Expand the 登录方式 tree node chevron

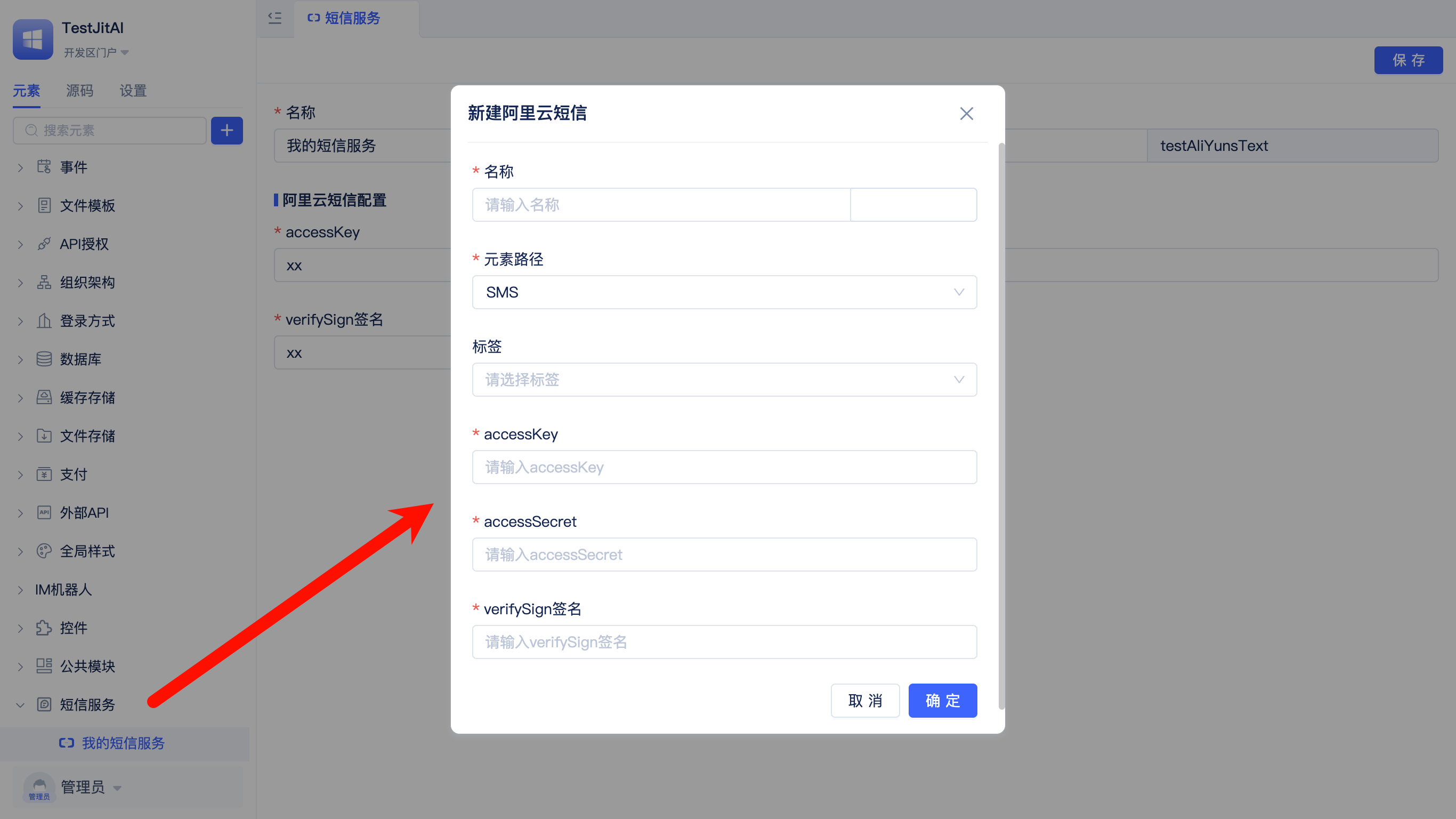20,322
